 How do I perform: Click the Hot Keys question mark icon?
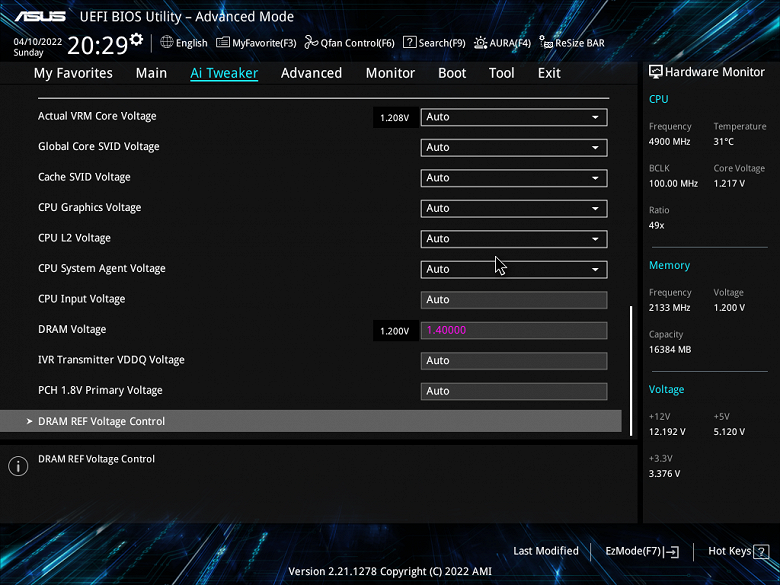[761, 552]
